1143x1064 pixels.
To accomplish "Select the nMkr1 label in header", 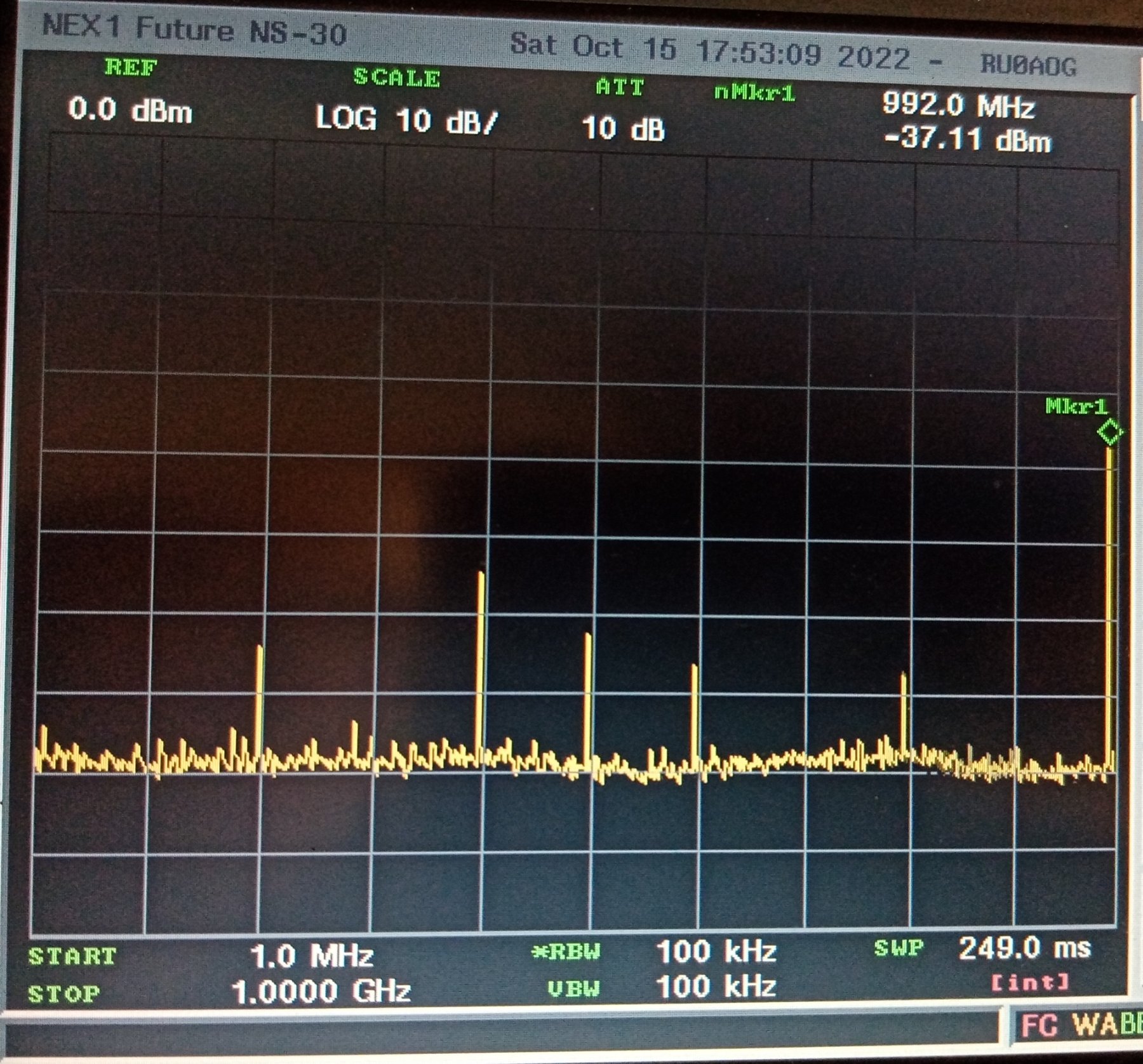I will 754,93.
